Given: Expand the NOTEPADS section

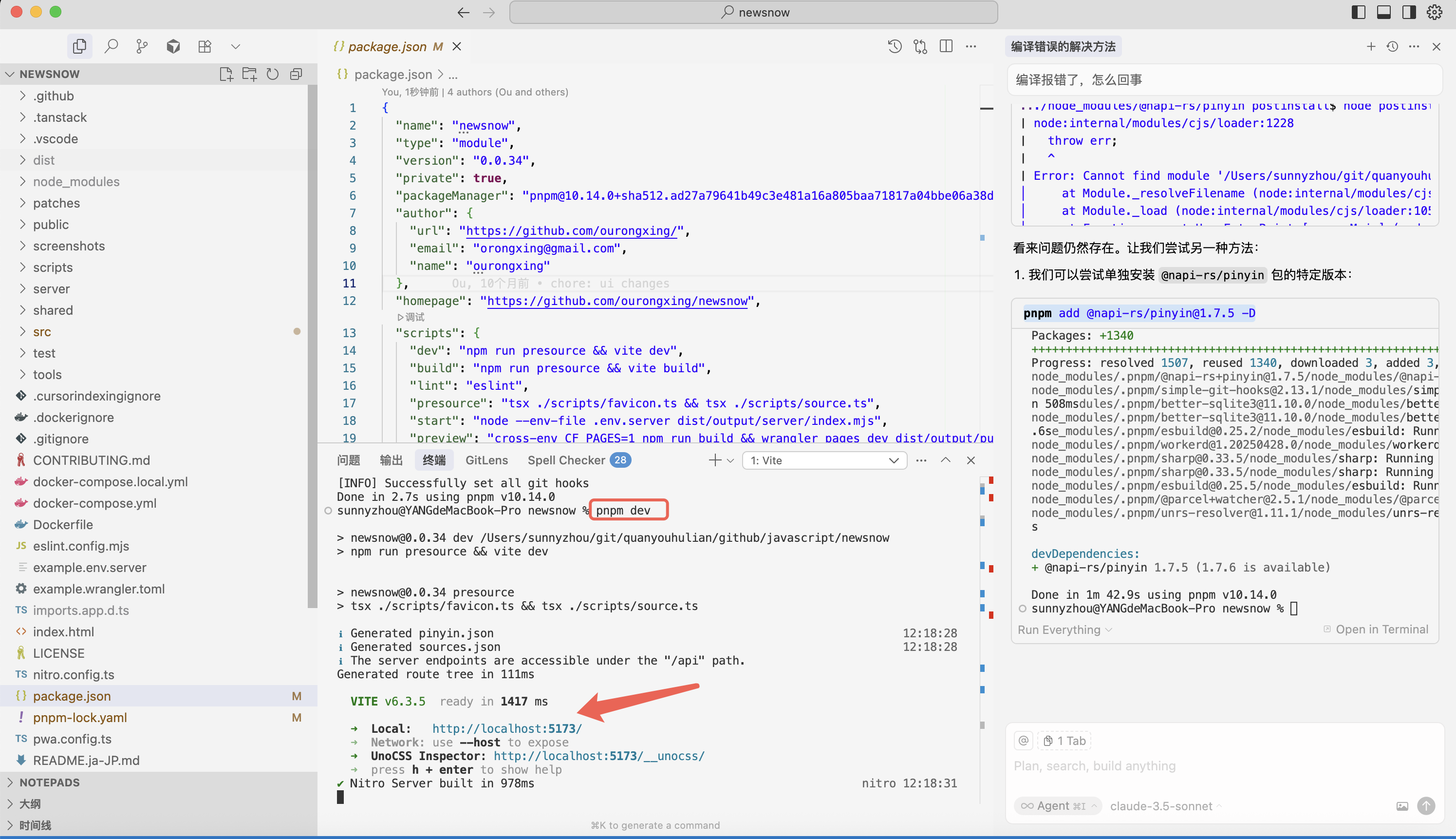Looking at the screenshot, I should (x=158, y=782).
